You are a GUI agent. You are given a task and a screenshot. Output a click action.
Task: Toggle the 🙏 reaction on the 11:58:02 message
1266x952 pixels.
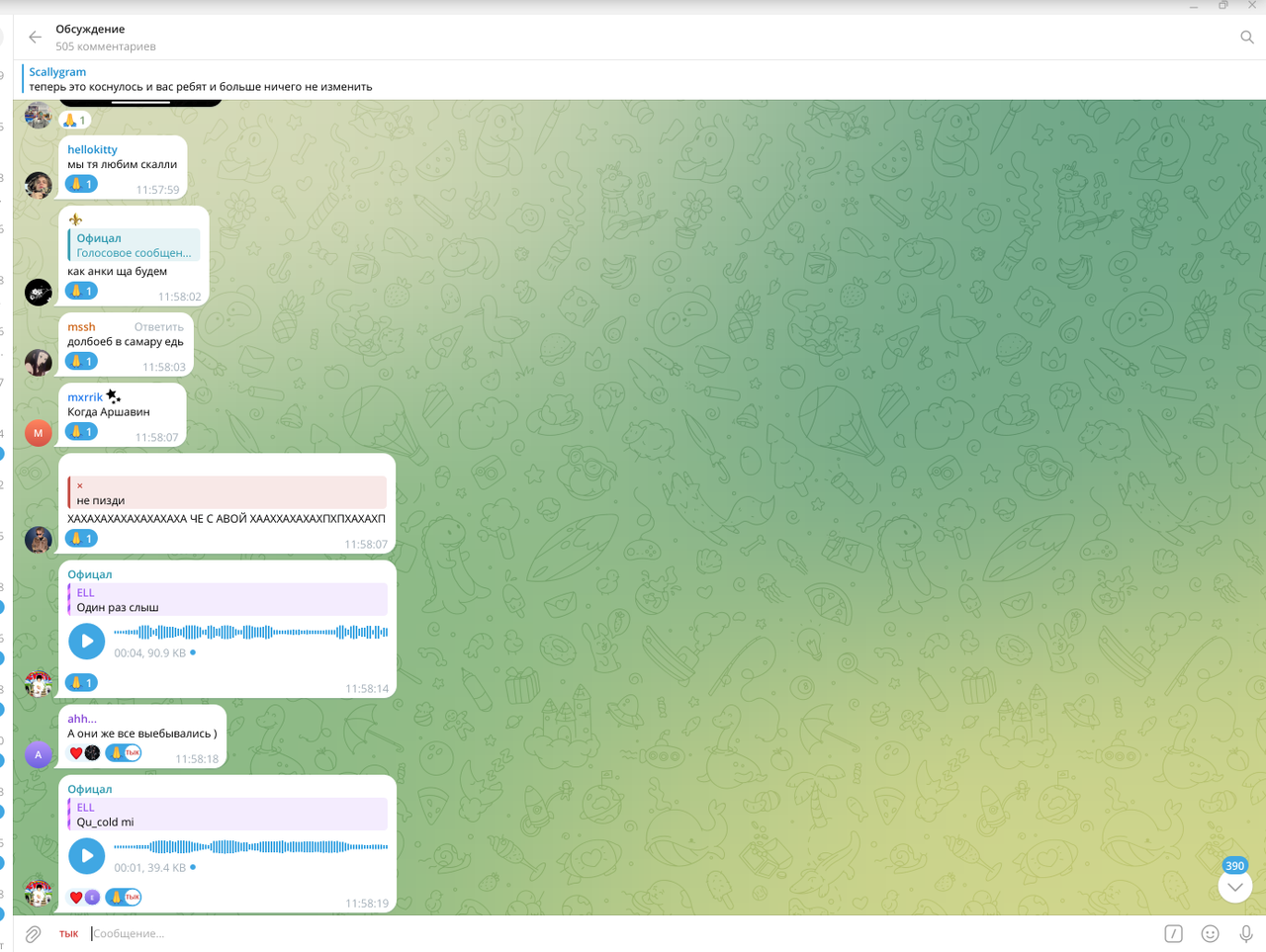click(x=81, y=291)
